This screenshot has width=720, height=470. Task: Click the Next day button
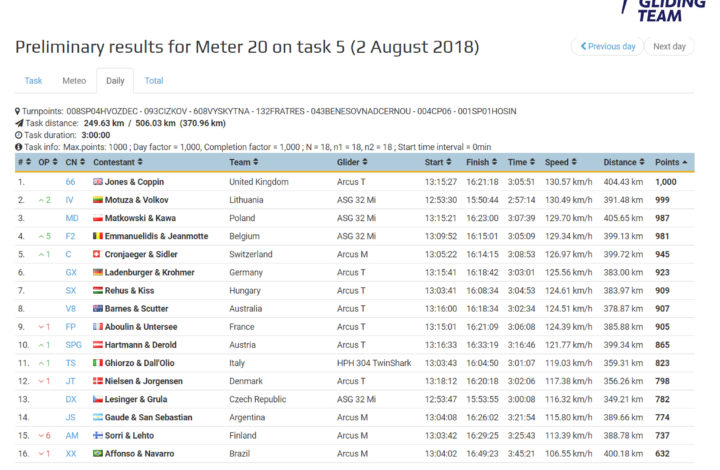point(669,46)
